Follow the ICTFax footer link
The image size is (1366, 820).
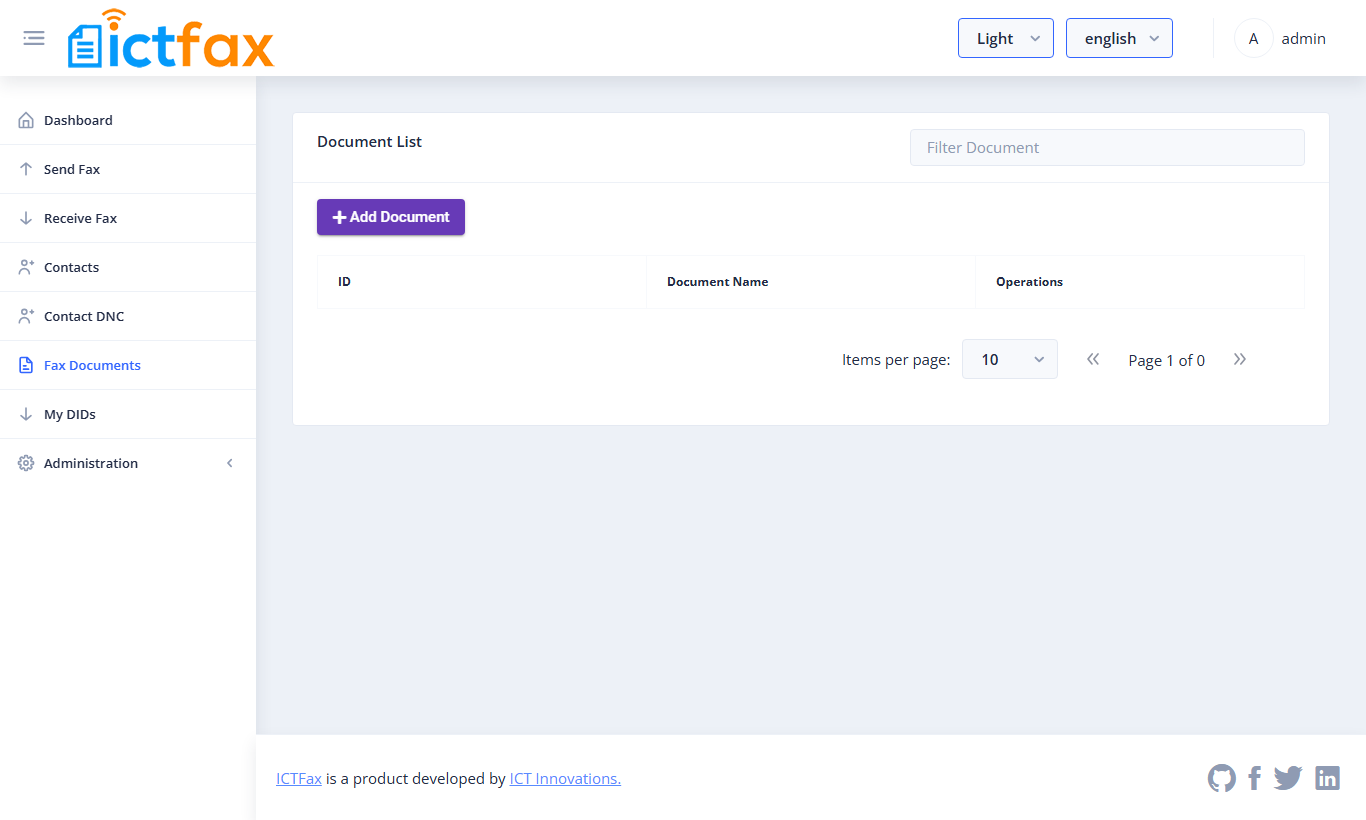pos(299,778)
